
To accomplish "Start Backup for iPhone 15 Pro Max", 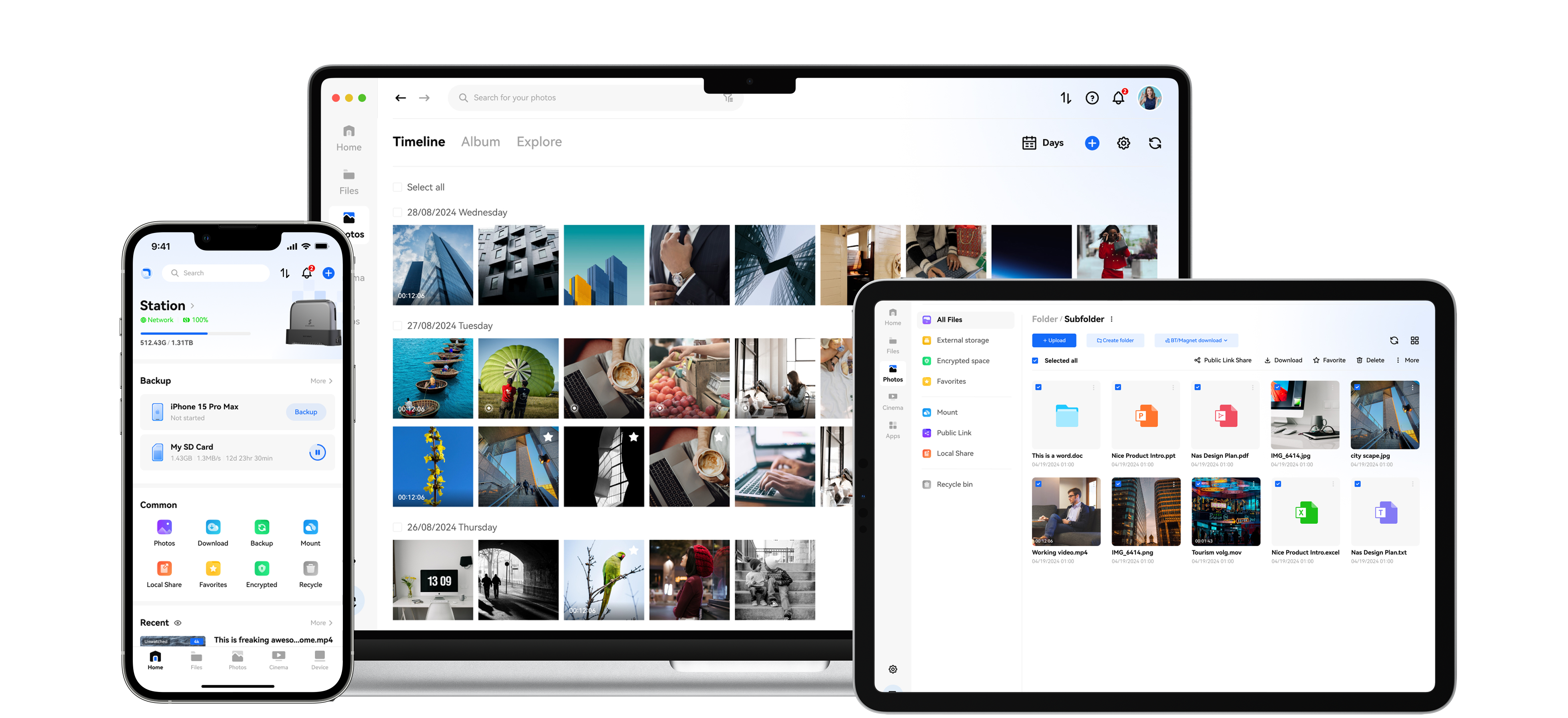I will click(x=306, y=412).
